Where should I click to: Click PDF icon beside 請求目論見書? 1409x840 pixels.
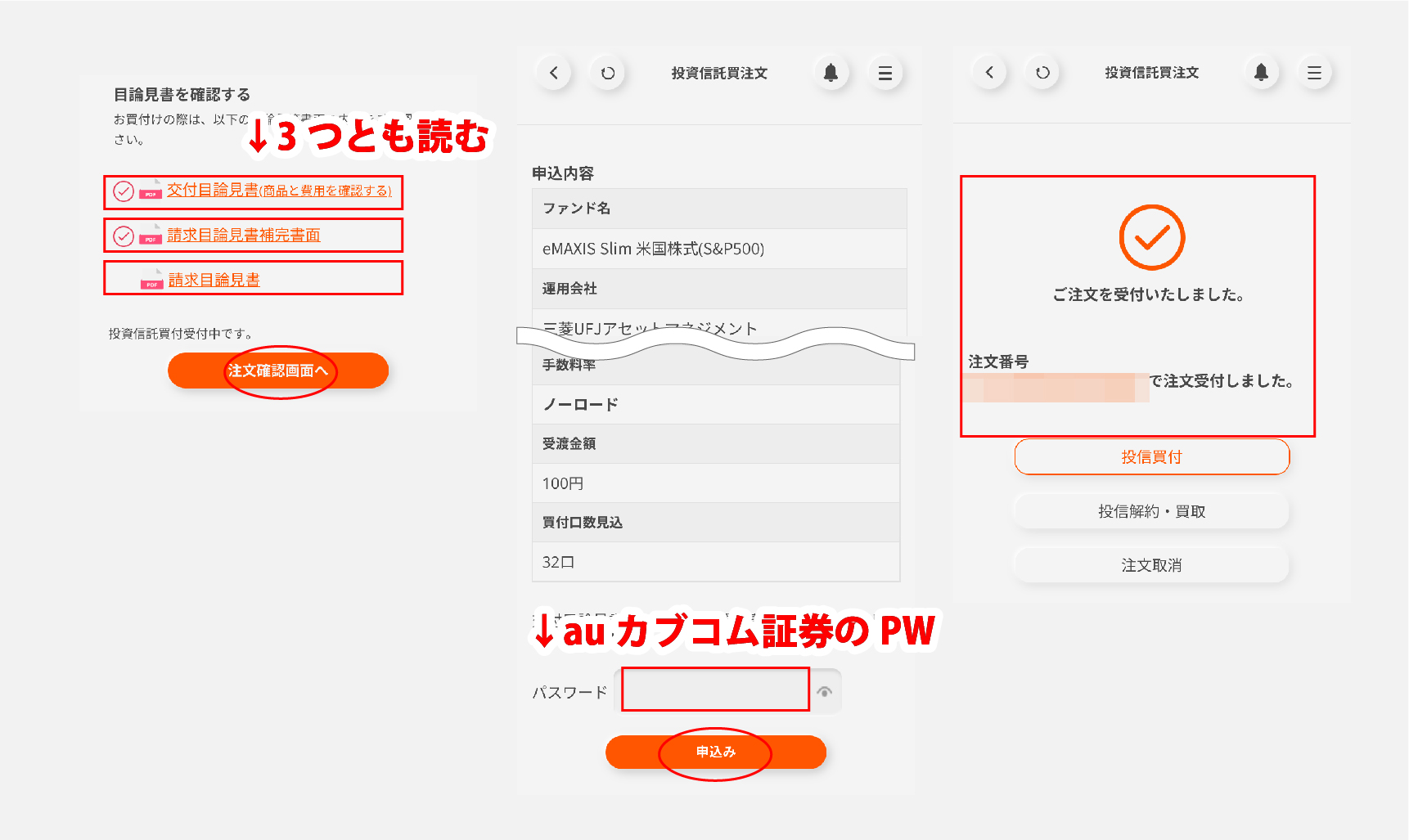(152, 280)
